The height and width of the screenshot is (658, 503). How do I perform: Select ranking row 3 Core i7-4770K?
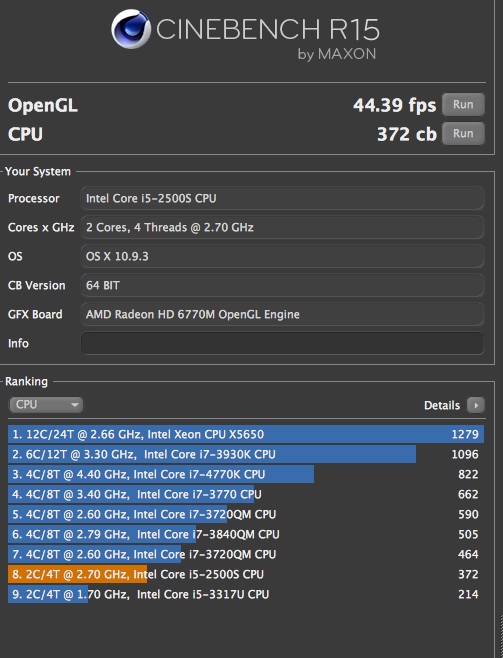click(246, 474)
